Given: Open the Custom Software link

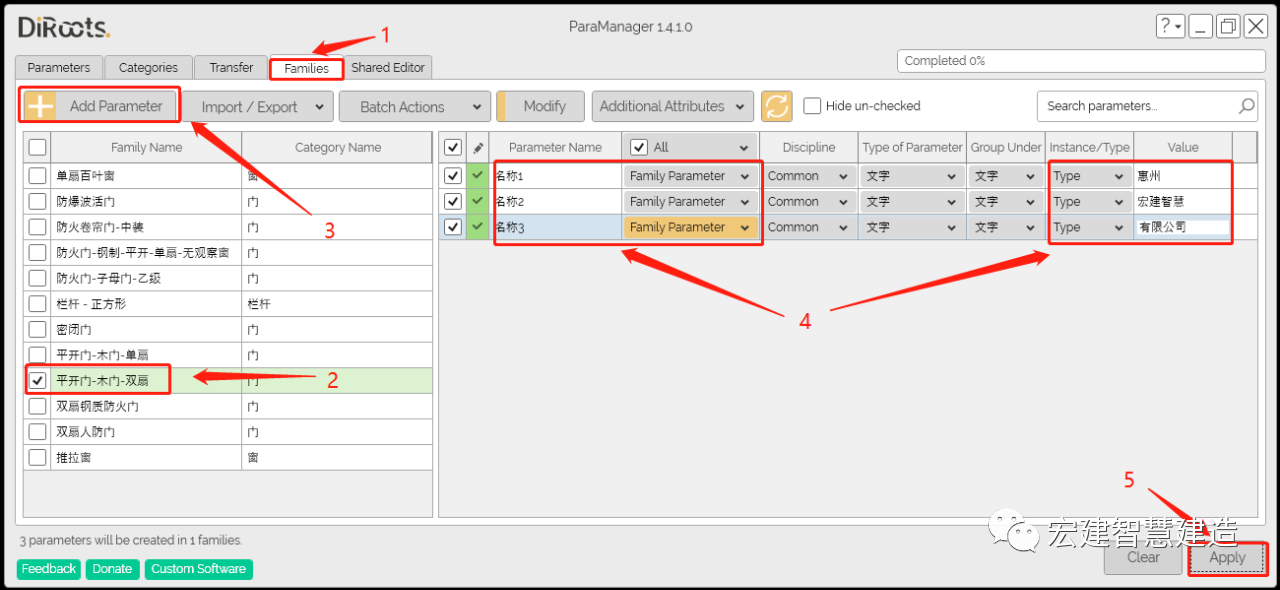Looking at the screenshot, I should point(199,569).
